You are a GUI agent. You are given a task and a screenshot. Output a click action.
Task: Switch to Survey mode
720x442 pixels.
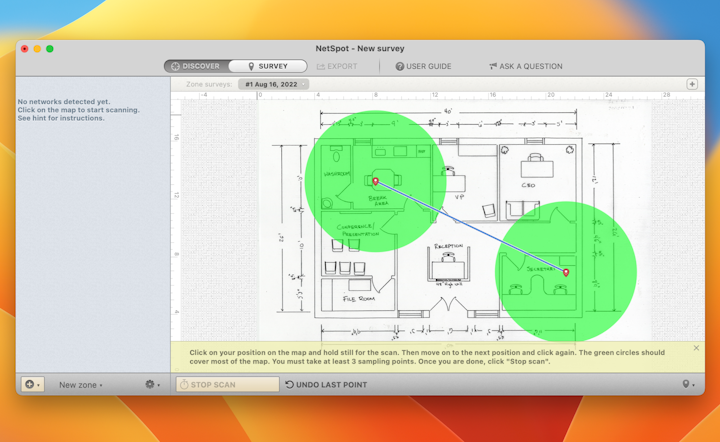click(x=268, y=66)
